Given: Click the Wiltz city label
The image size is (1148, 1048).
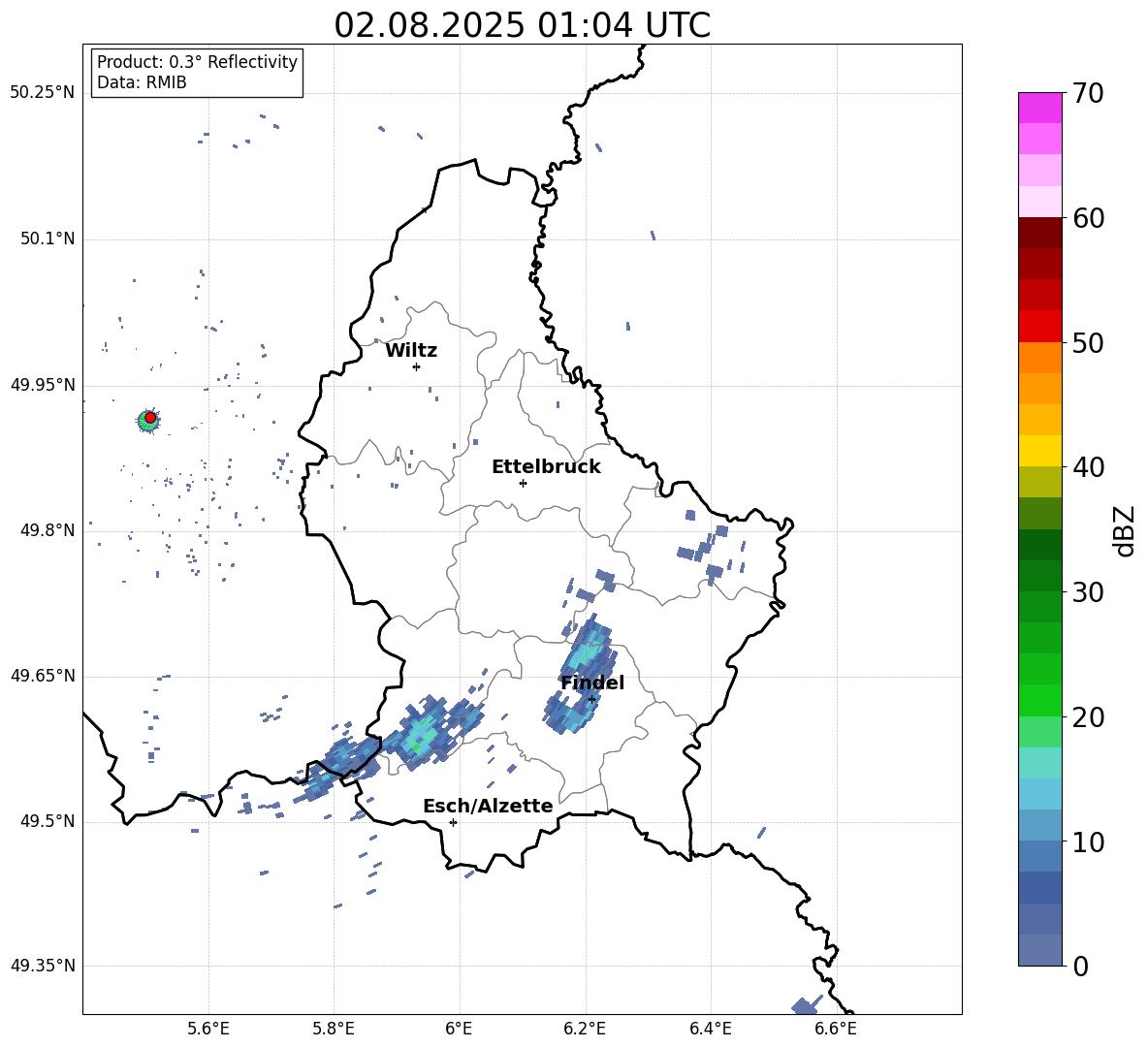Looking at the screenshot, I should coord(411,351).
